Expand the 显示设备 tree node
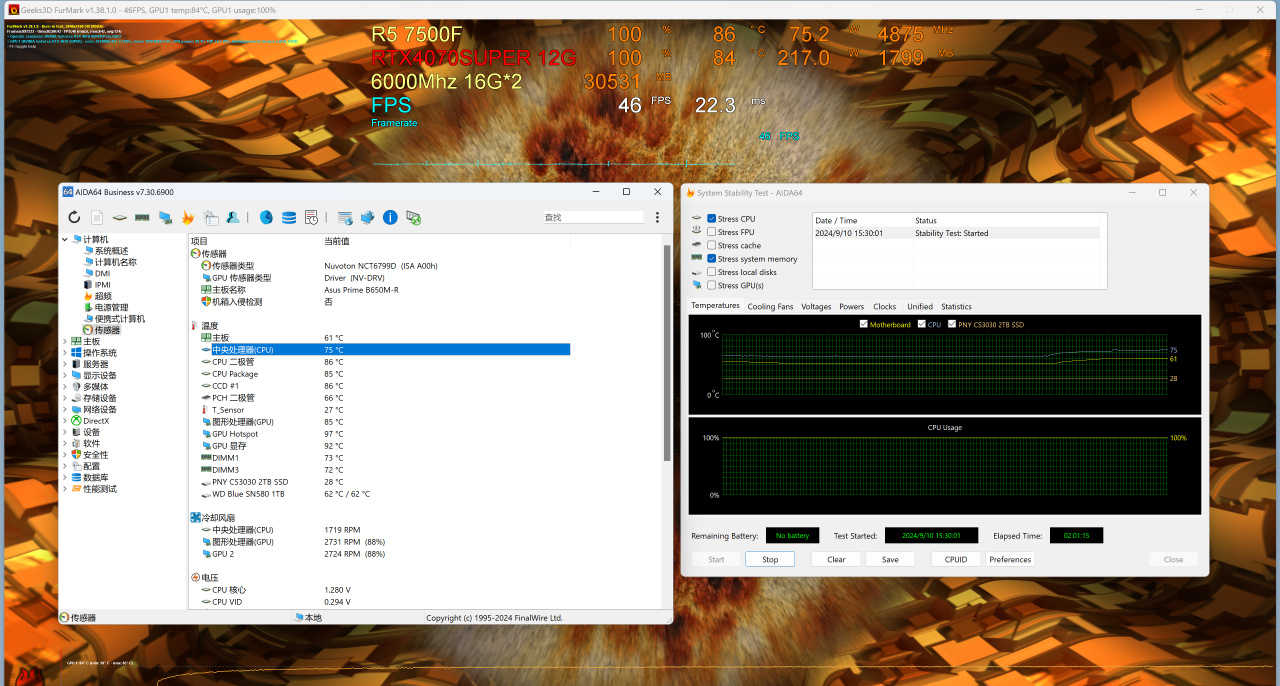Screen dimensions: 1280x686 (65, 375)
